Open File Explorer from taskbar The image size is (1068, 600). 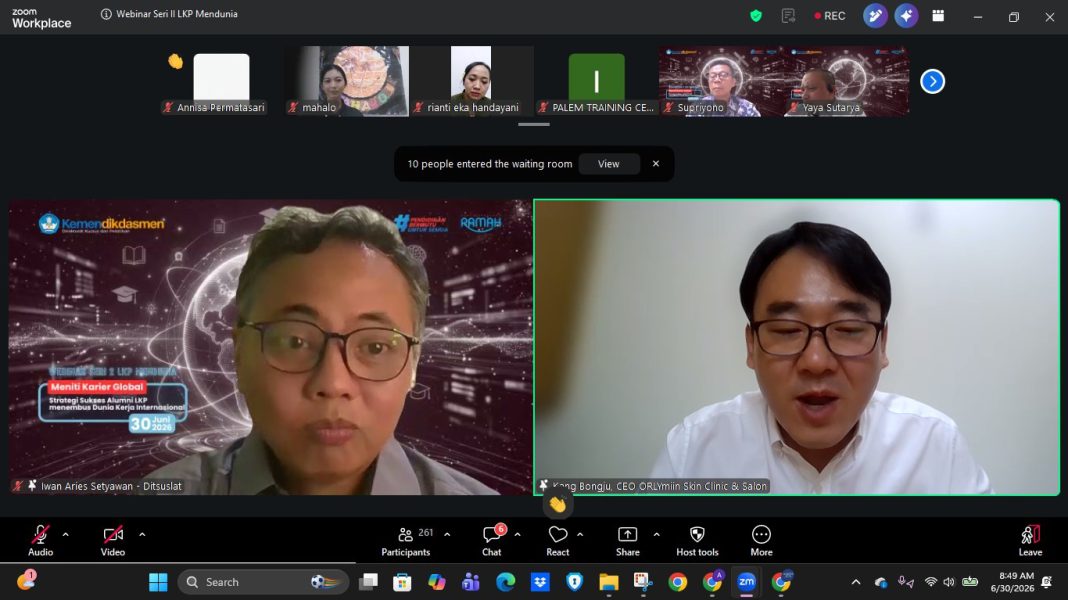click(x=609, y=582)
